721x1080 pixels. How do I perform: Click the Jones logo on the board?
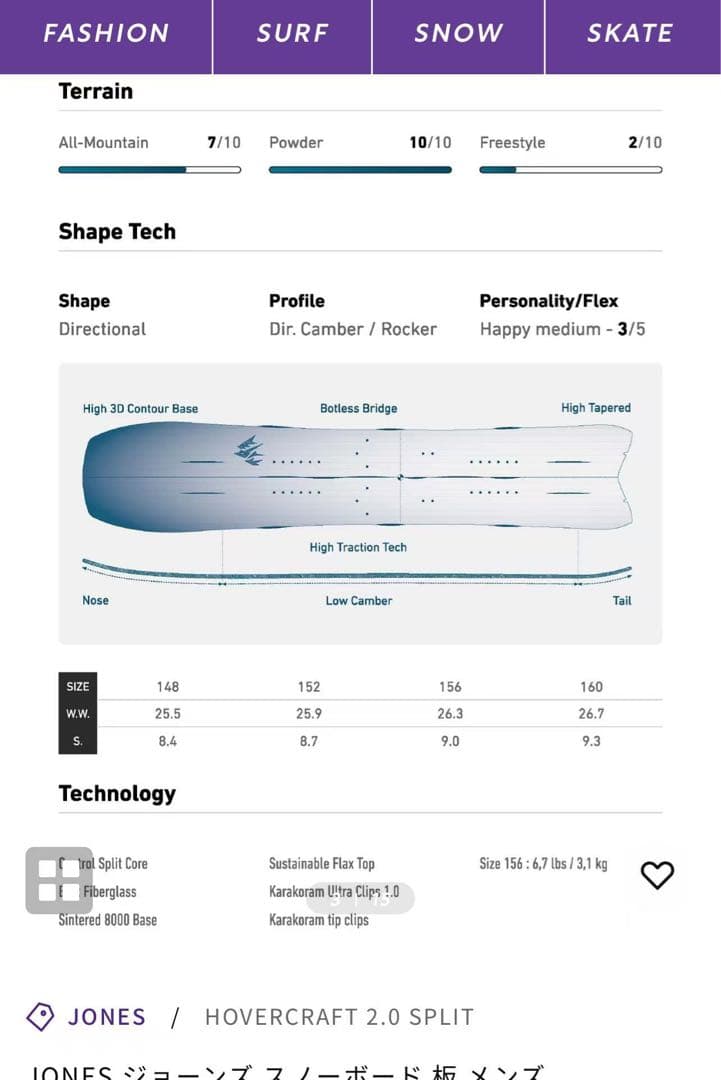click(x=249, y=451)
